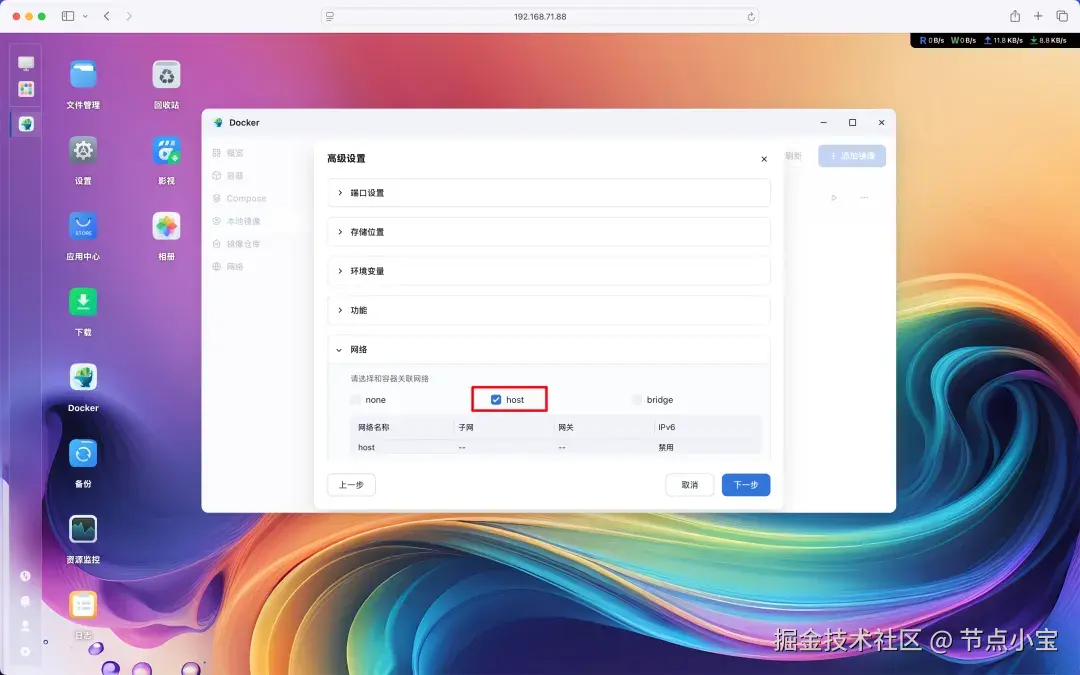This screenshot has width=1080, height=675.
Task: Open the 概览 section in Docker sidebar
Action: [240, 152]
